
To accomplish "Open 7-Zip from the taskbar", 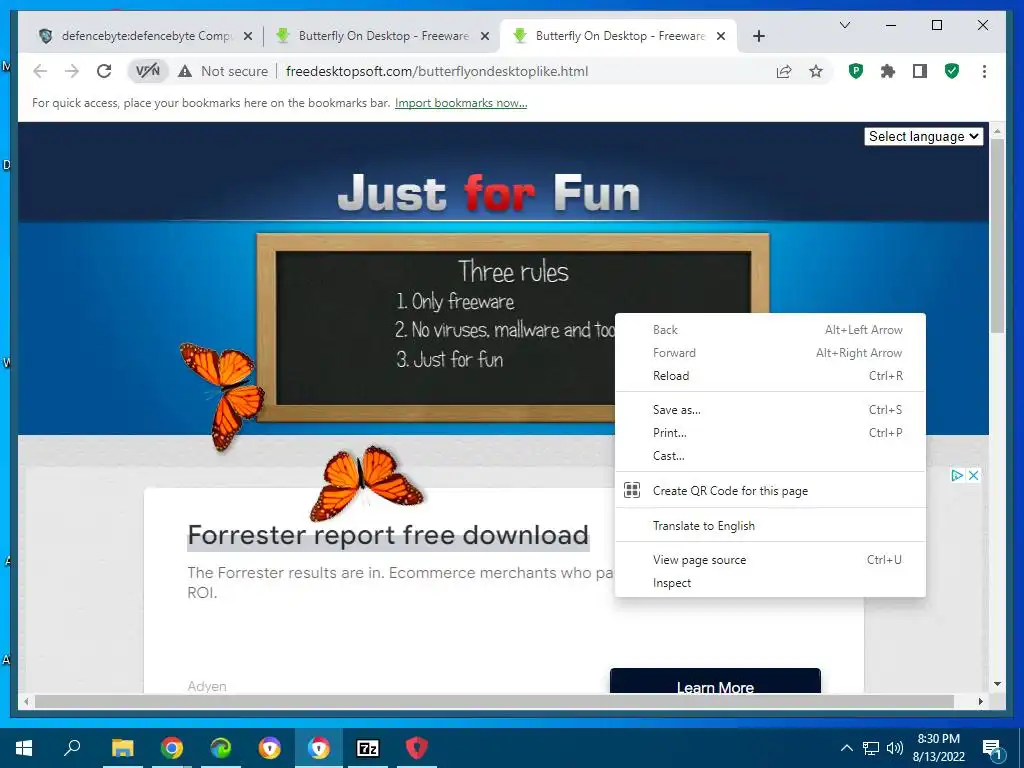I will pyautogui.click(x=368, y=748).
